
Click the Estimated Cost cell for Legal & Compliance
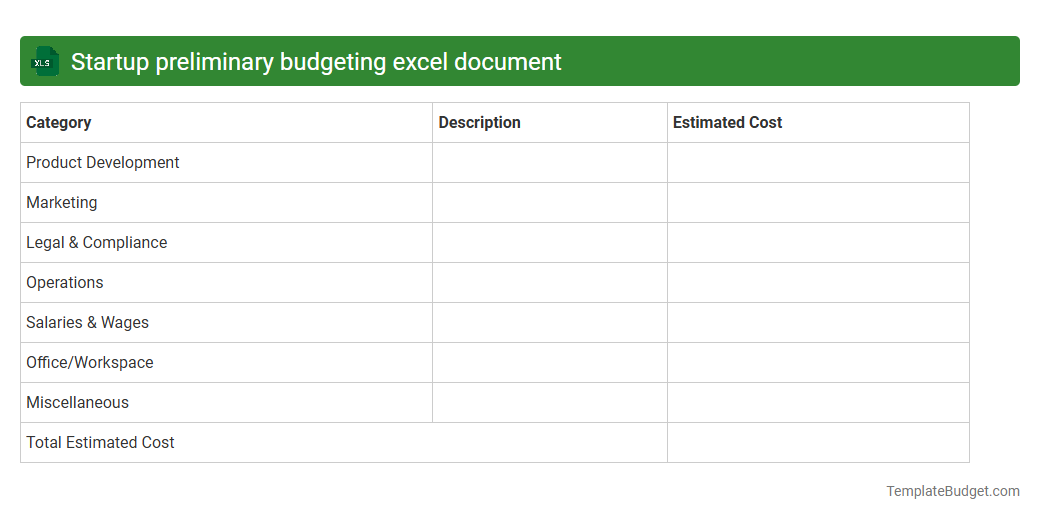[818, 243]
